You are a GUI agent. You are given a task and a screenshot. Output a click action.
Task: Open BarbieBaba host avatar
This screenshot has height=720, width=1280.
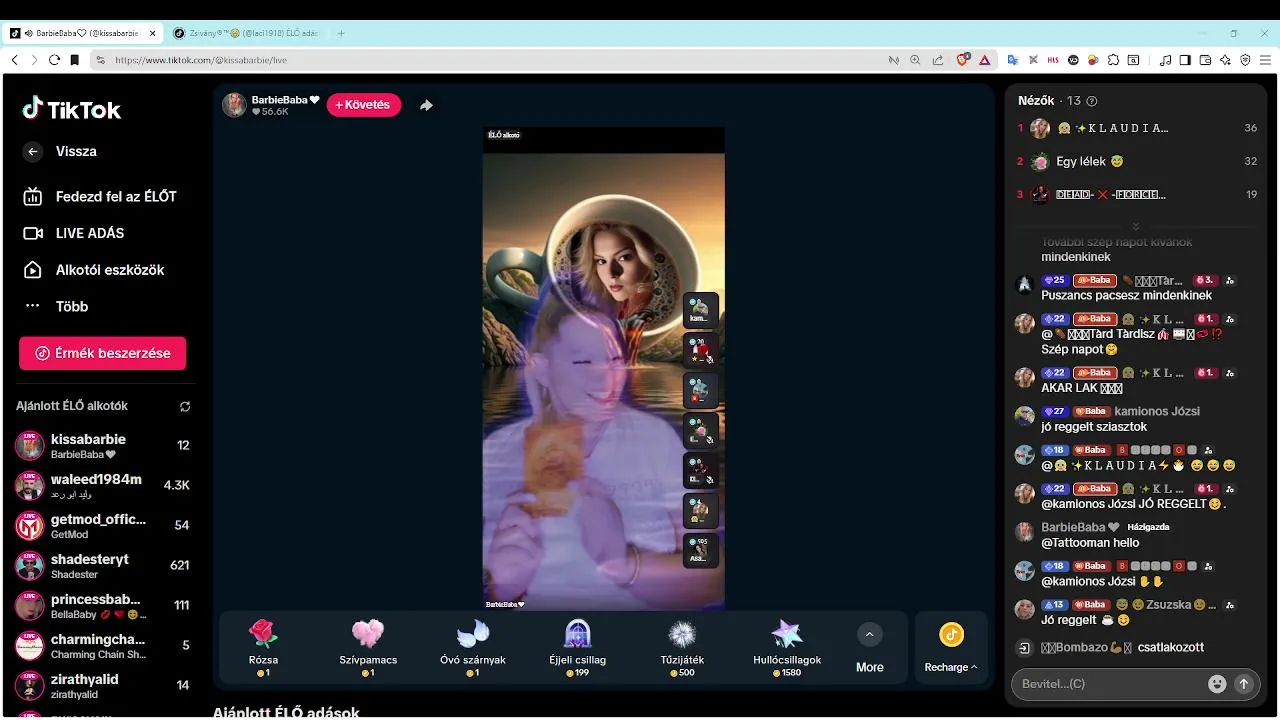click(x=234, y=105)
